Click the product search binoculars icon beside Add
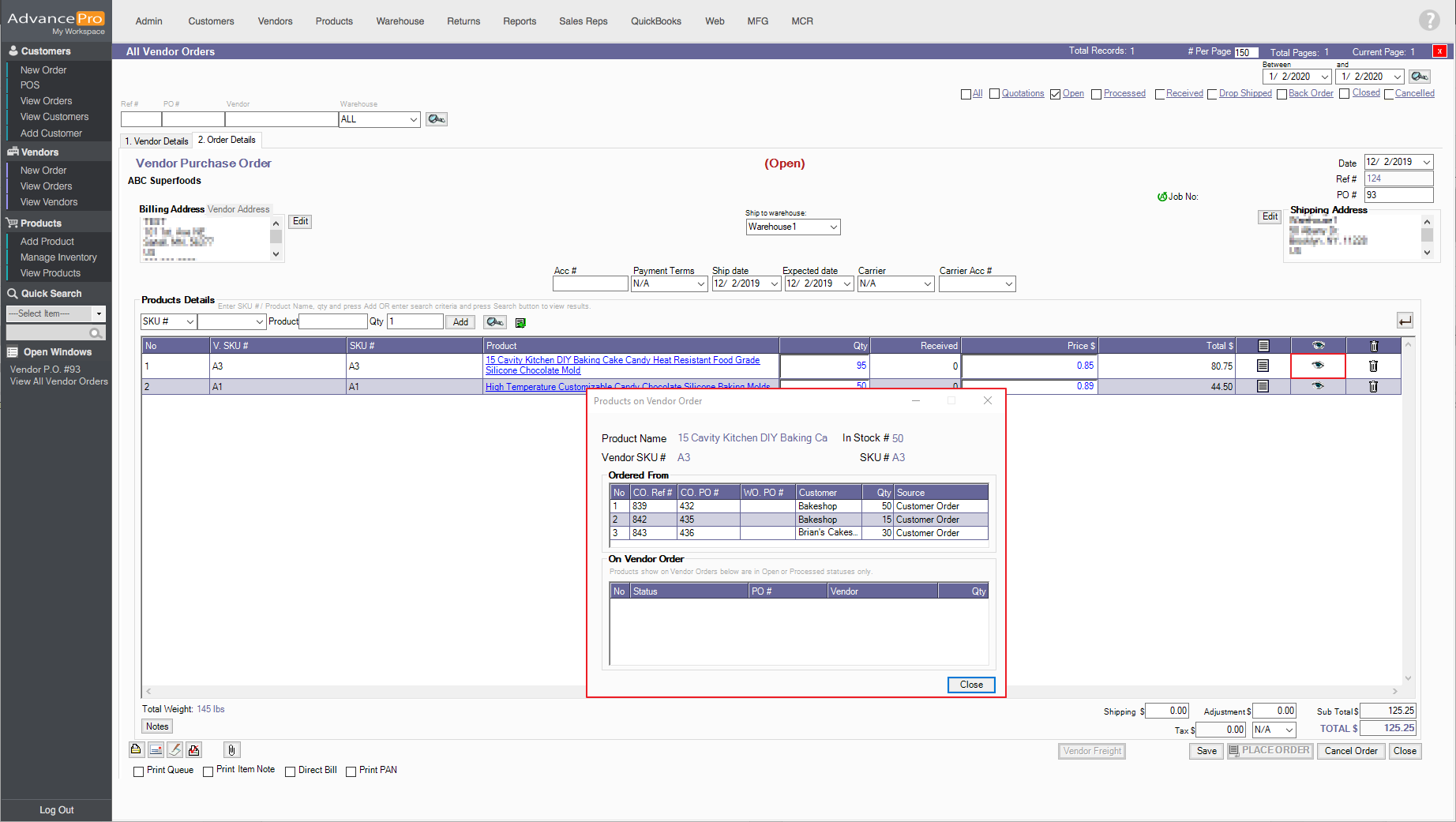Screen dimensions: 1456x822 495,322
